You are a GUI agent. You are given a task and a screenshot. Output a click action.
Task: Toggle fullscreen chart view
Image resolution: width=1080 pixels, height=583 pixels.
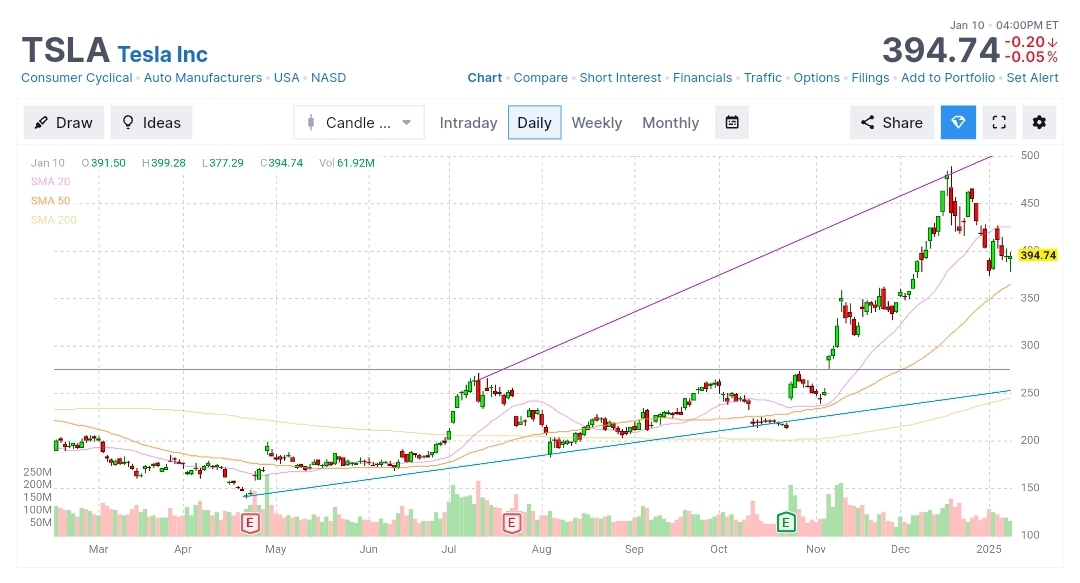click(x=999, y=123)
